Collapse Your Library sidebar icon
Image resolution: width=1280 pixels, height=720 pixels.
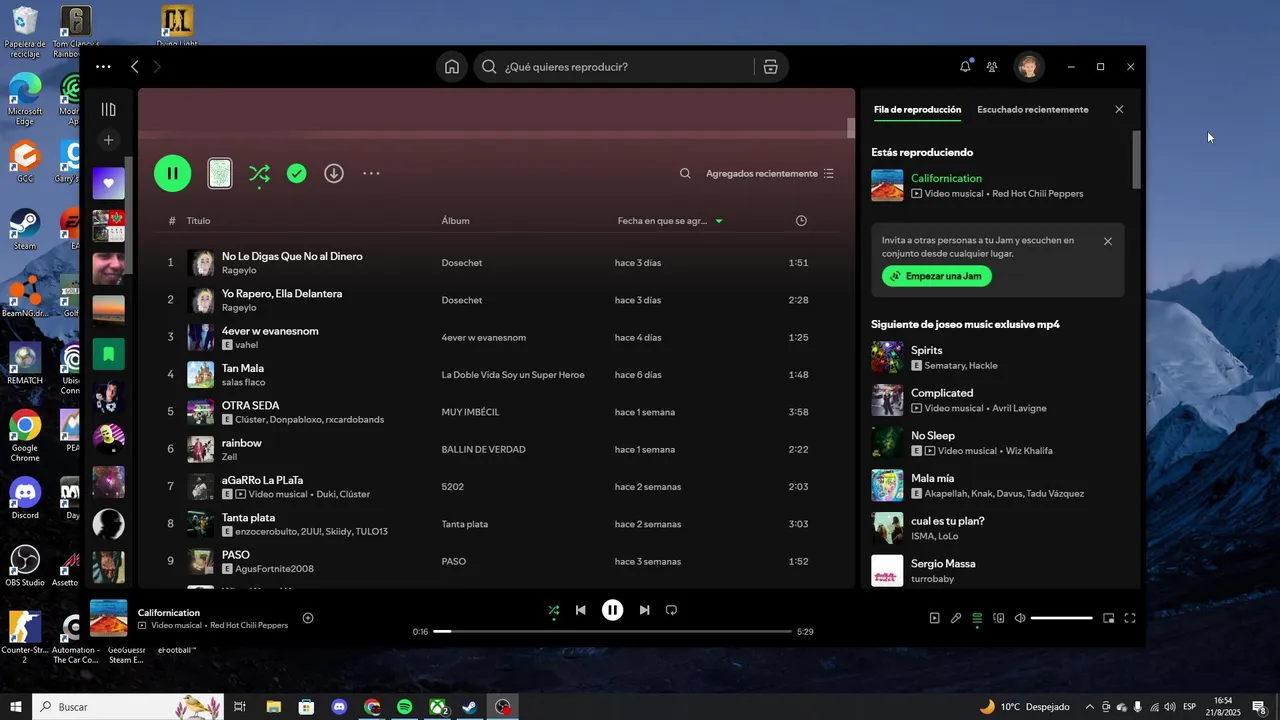pyautogui.click(x=109, y=109)
